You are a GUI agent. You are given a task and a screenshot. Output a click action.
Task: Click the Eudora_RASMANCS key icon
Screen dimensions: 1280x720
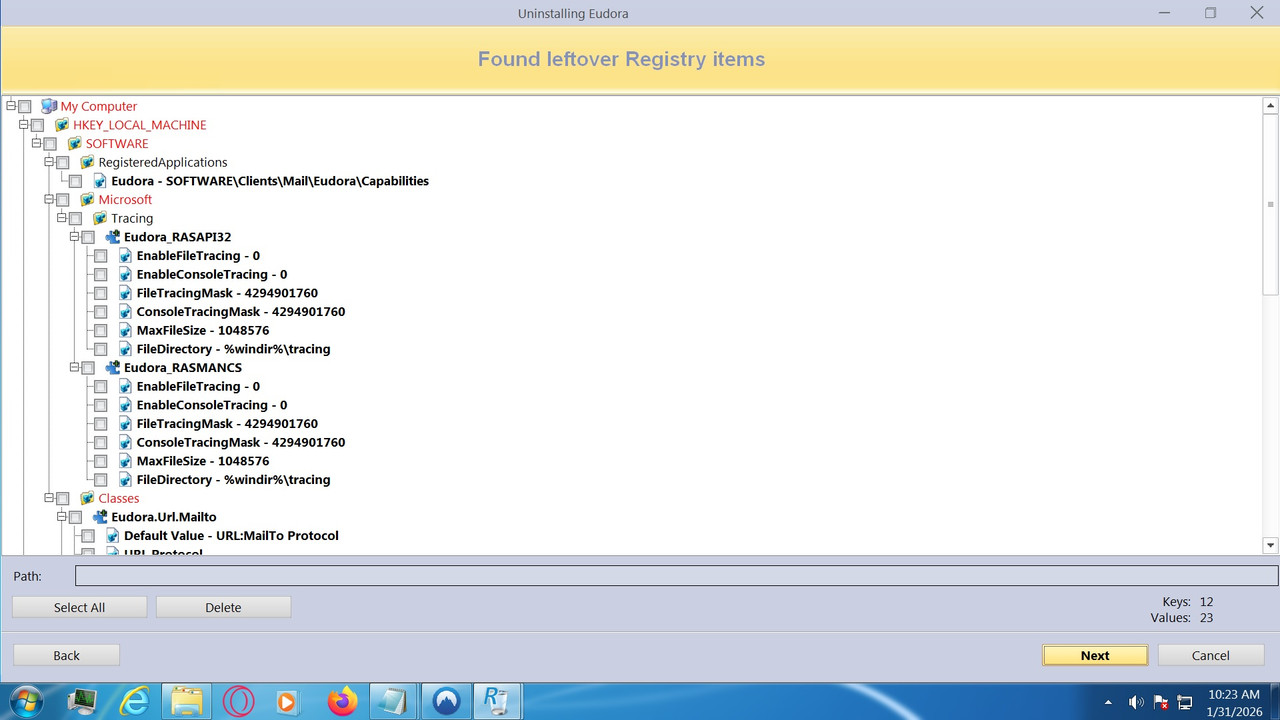[113, 367]
